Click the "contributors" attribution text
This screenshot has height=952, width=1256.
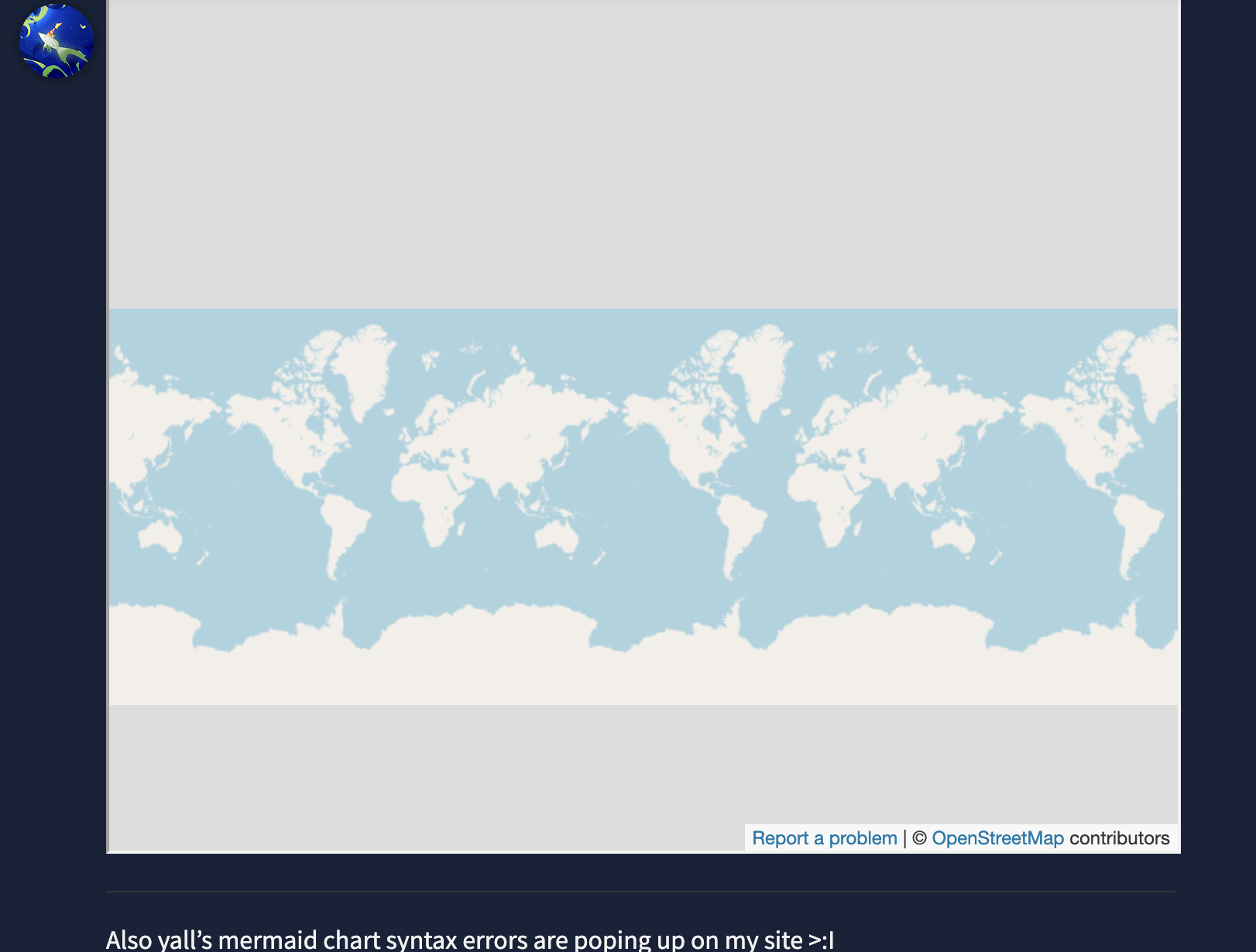(1119, 838)
